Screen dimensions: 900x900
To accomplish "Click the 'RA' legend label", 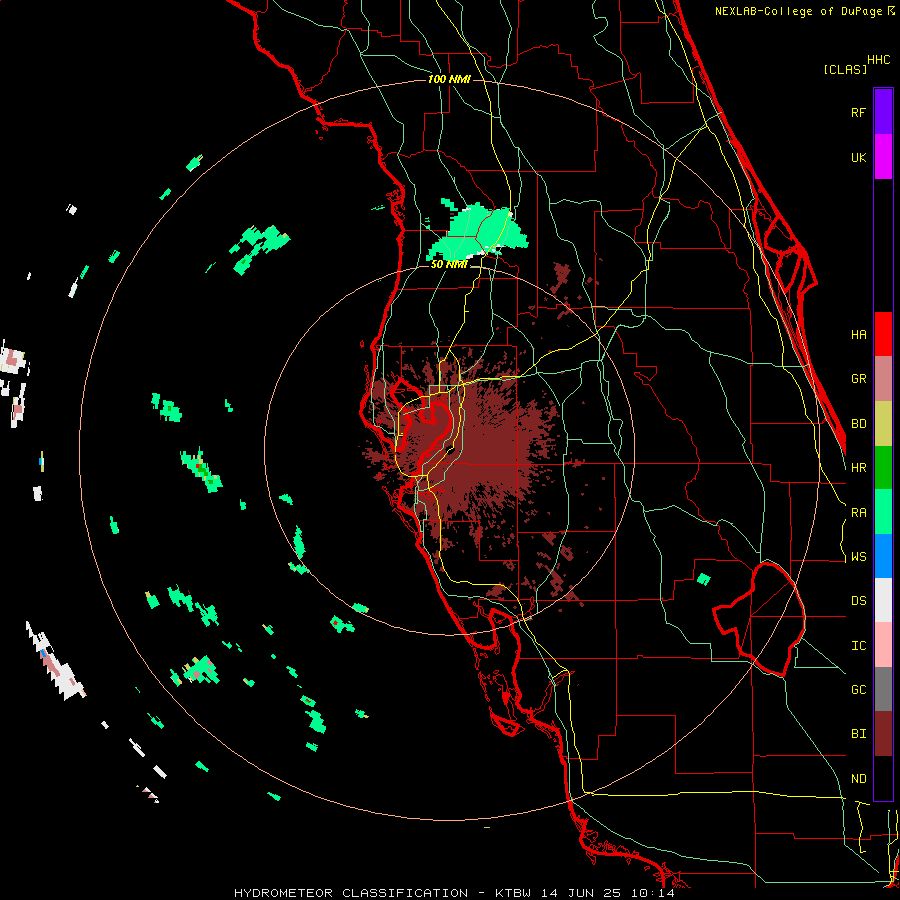I will coord(858,512).
